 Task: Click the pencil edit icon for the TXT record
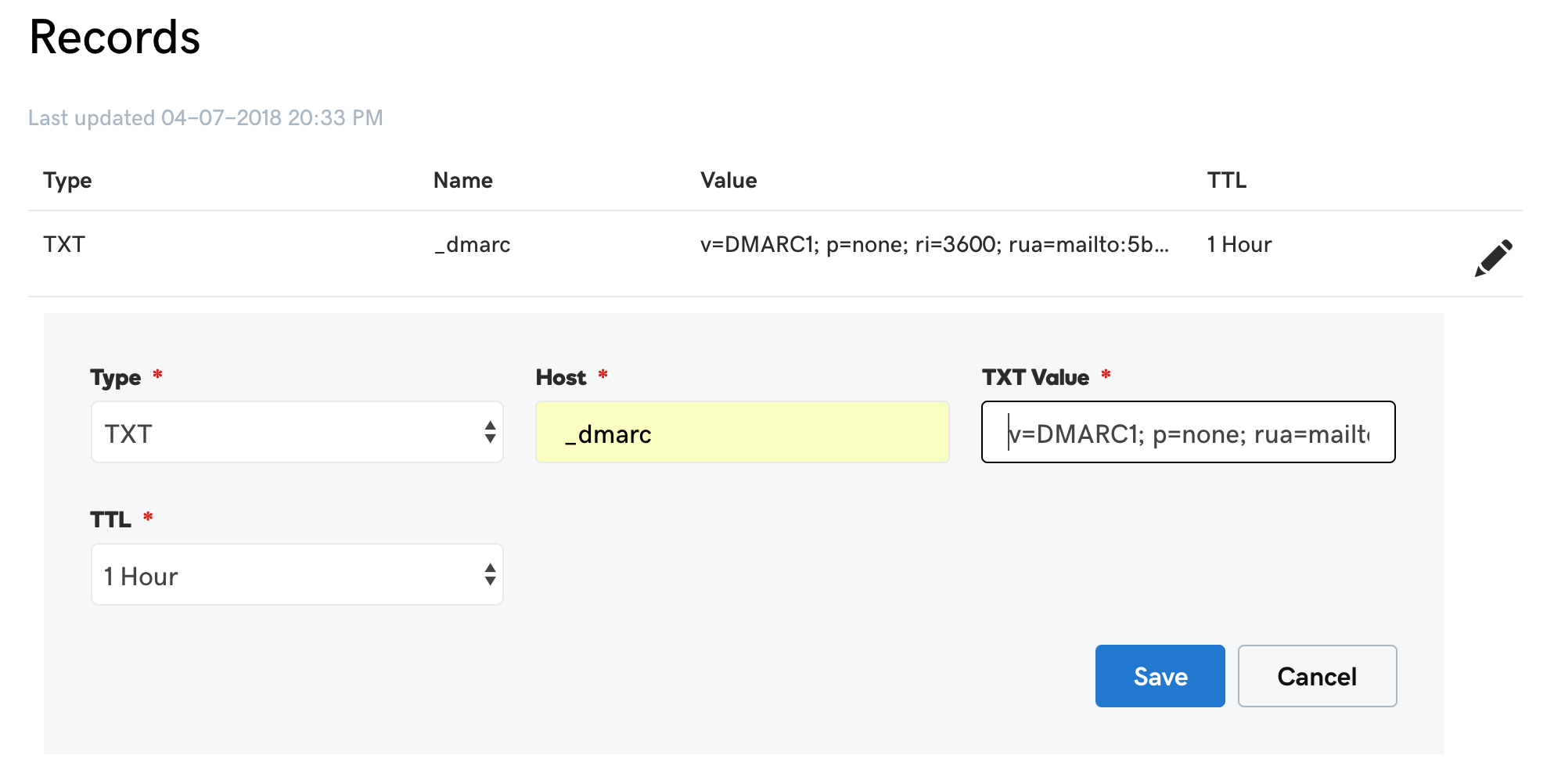(1493, 257)
